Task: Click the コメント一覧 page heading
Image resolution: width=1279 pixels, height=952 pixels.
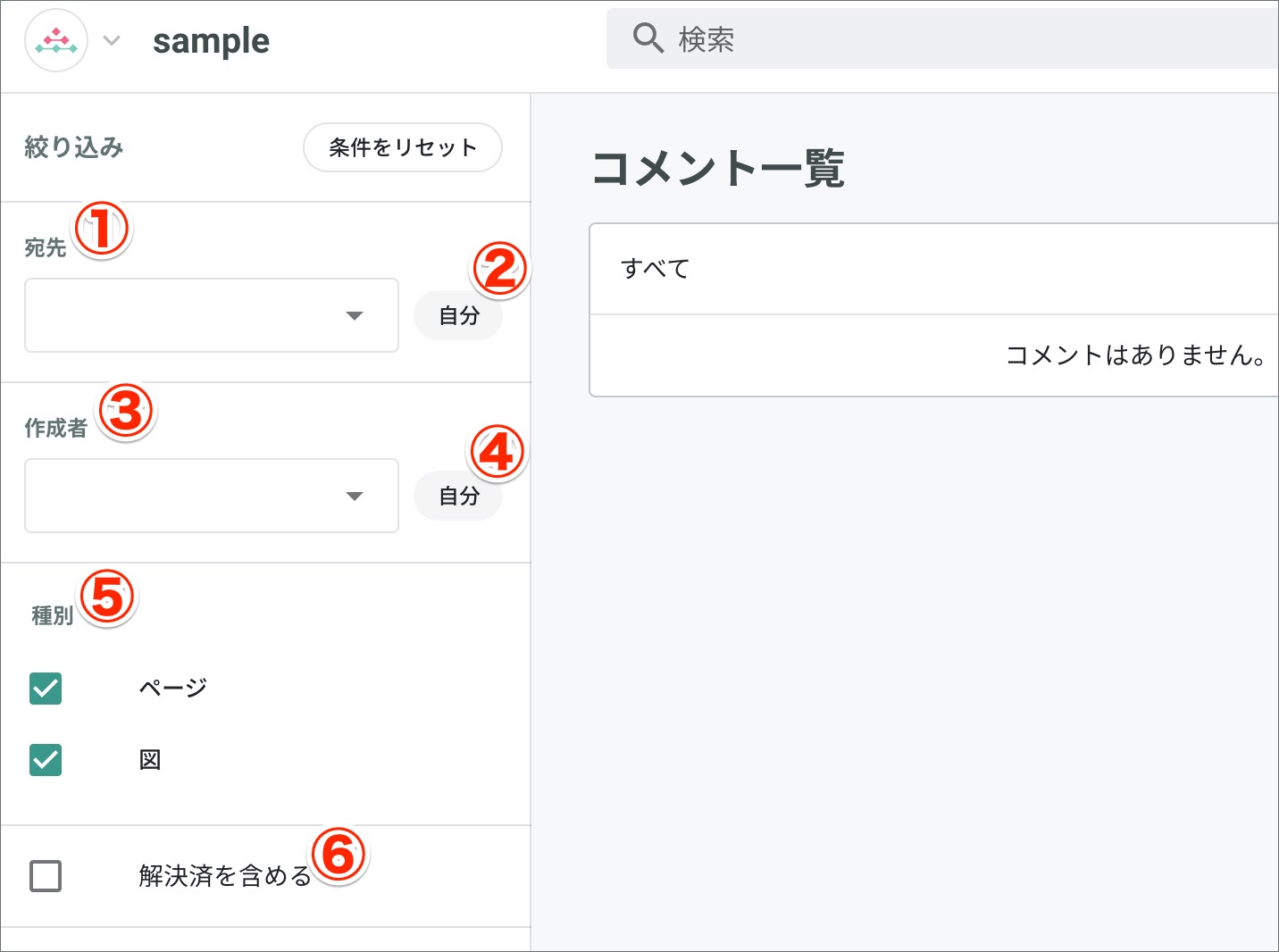Action: point(718,168)
